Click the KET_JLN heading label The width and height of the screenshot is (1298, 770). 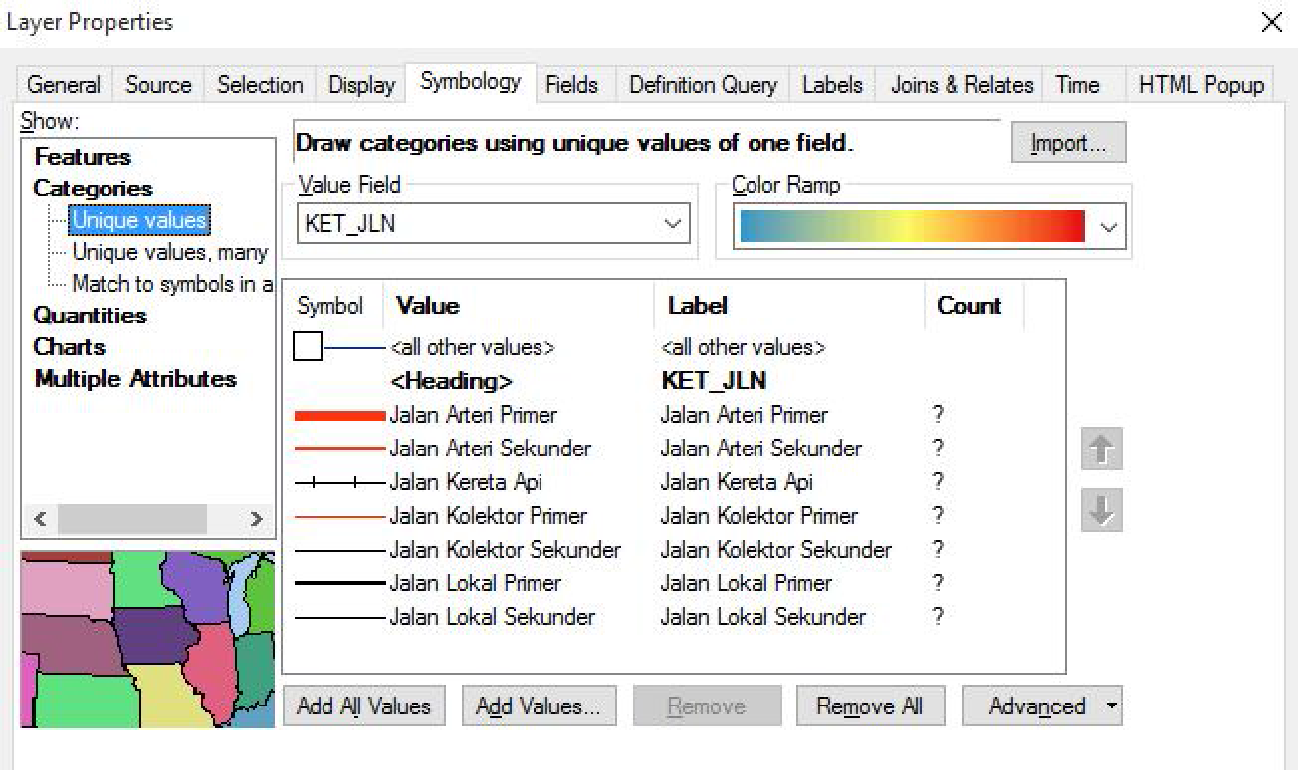pyautogui.click(x=714, y=381)
